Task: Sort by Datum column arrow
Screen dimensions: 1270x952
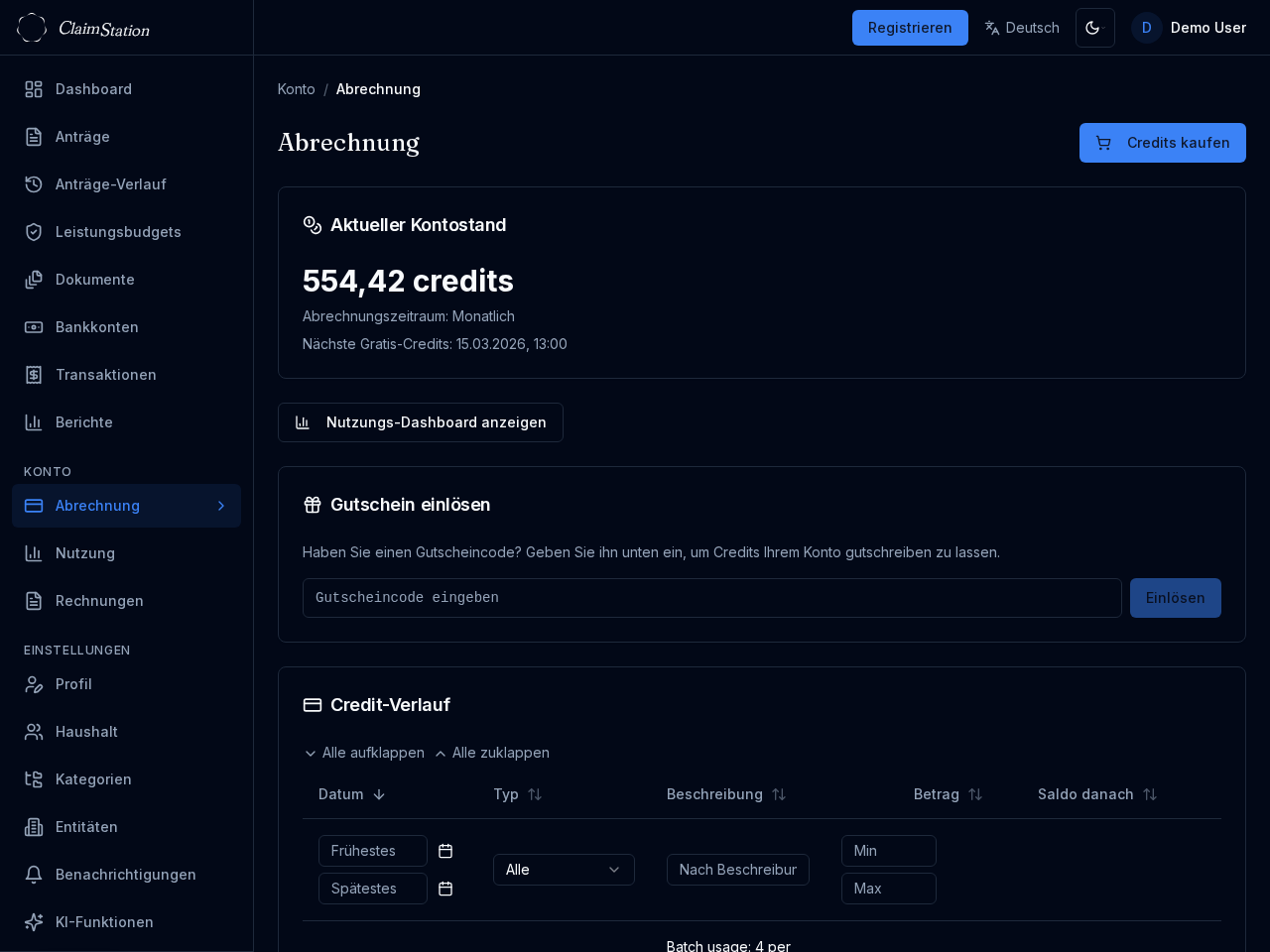Action: click(x=379, y=794)
